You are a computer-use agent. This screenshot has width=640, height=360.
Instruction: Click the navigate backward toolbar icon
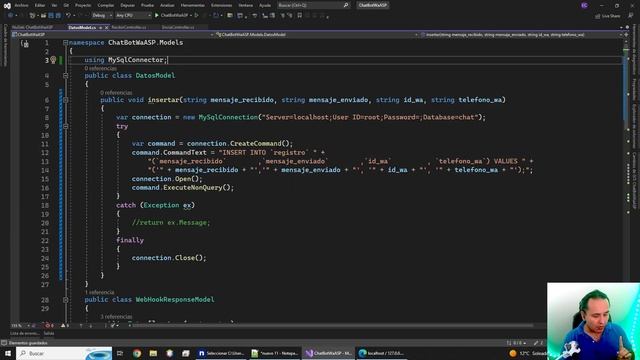(x=10, y=16)
